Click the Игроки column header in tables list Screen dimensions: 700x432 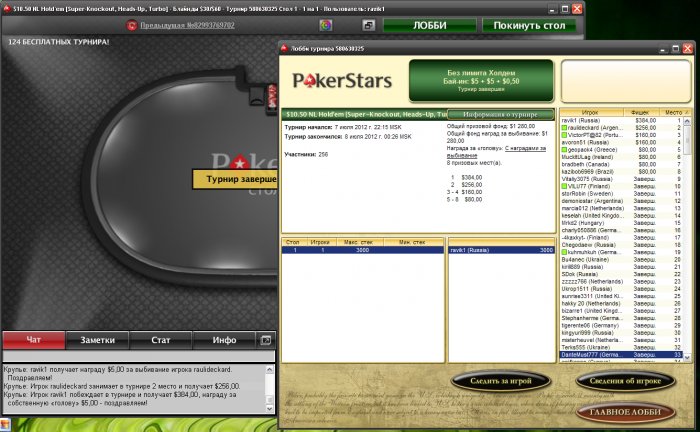click(320, 242)
